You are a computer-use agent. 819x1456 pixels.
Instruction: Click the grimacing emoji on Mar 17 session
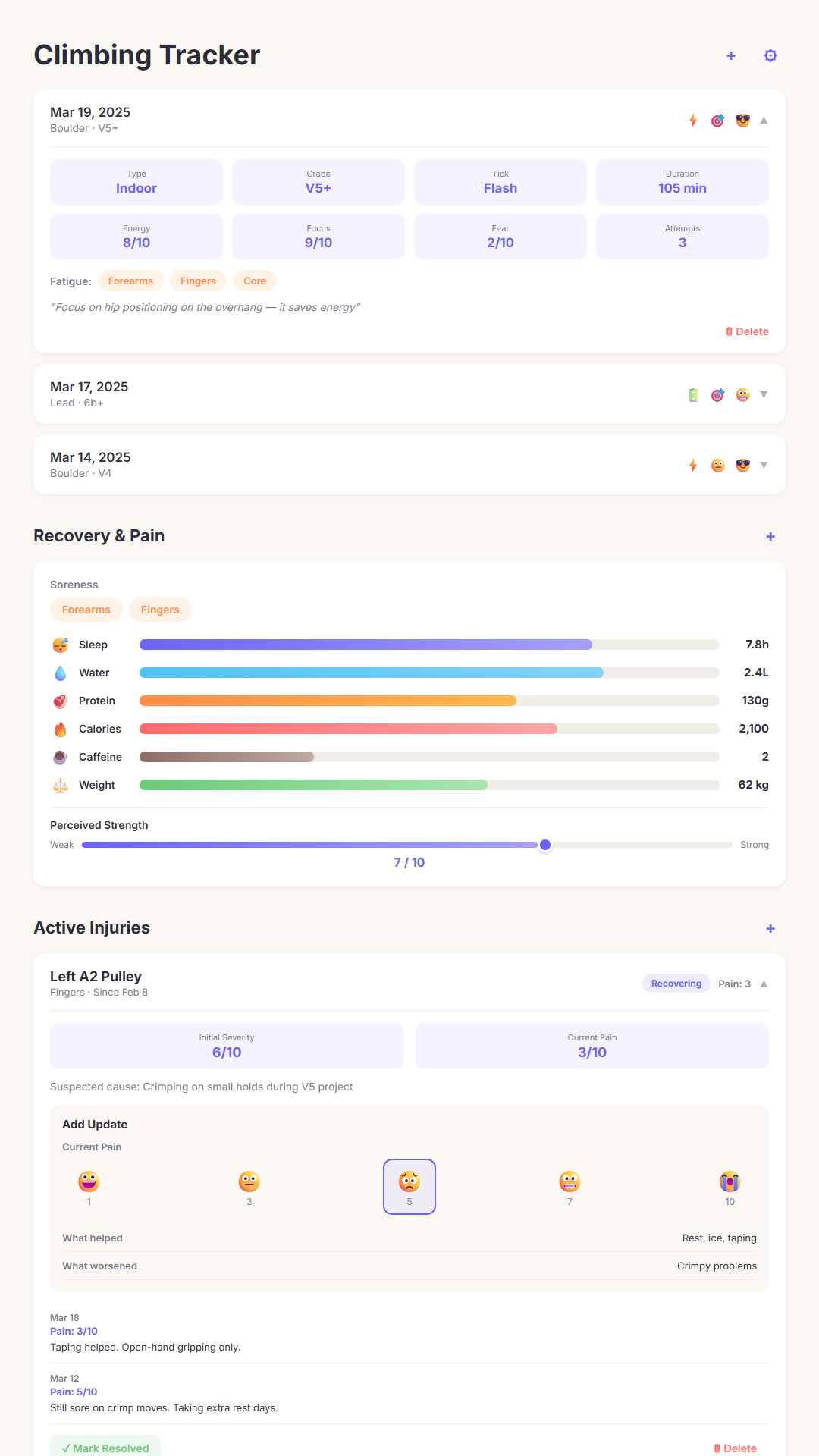tap(743, 395)
